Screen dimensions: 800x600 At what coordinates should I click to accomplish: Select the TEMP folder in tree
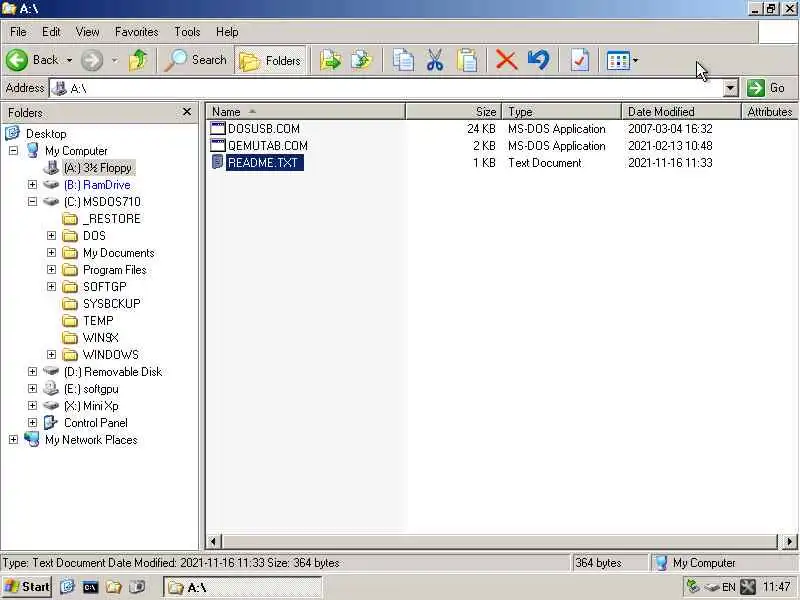tap(98, 321)
